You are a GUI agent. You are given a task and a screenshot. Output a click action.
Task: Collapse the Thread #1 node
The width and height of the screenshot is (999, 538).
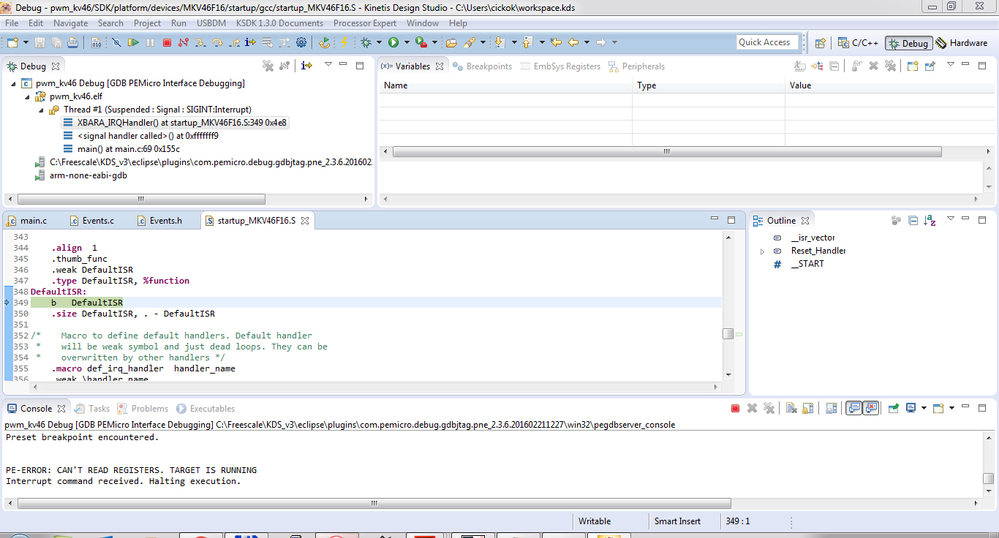coord(41,110)
